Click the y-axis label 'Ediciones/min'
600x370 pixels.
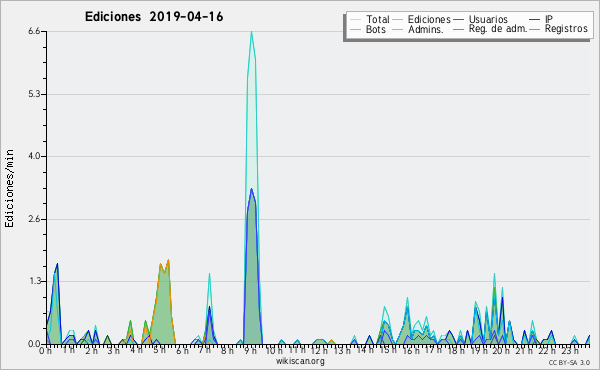pyautogui.click(x=9, y=188)
